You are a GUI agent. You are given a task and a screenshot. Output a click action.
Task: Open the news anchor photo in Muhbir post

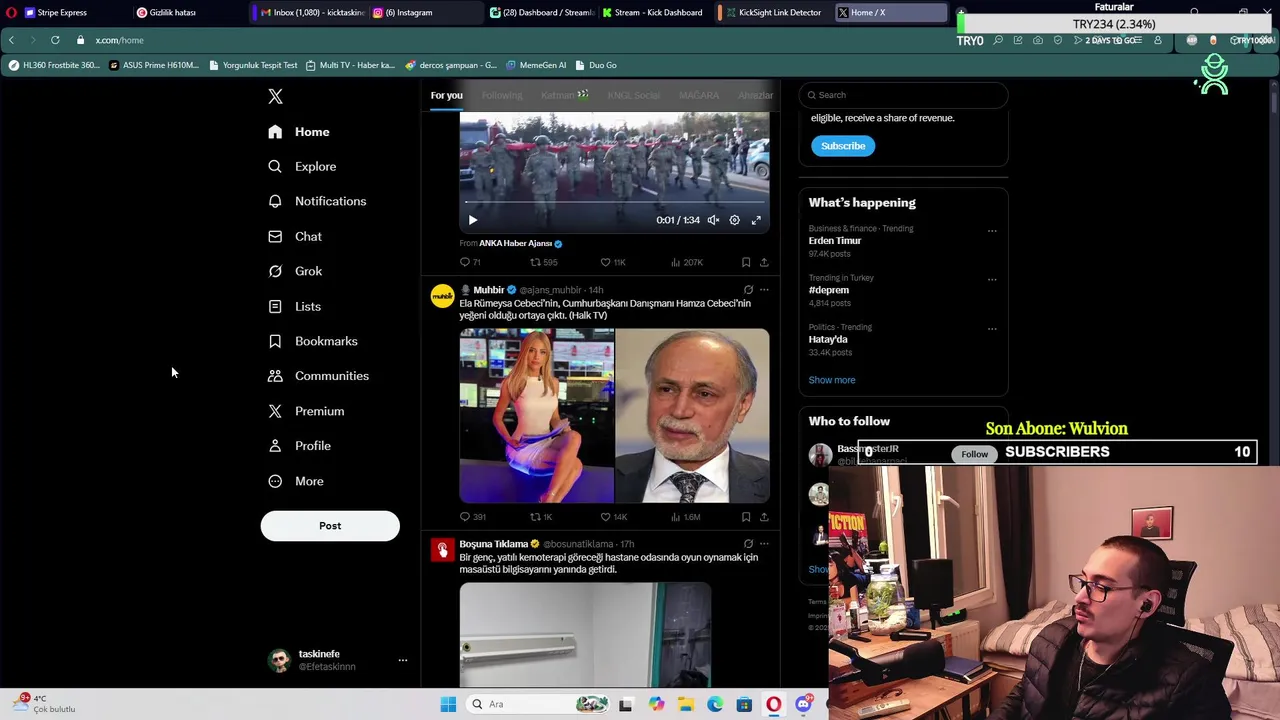point(537,415)
